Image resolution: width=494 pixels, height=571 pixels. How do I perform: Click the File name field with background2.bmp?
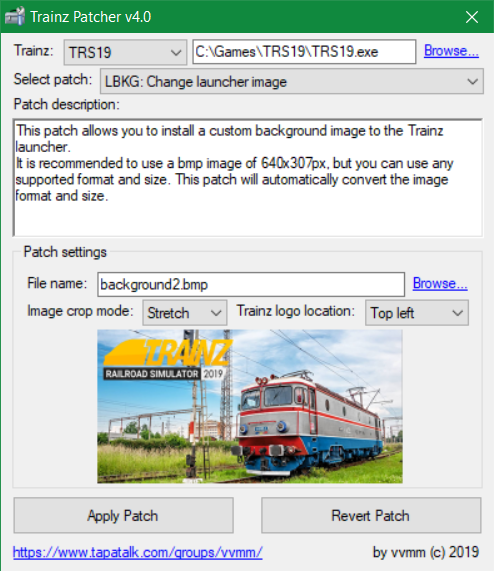(x=251, y=284)
